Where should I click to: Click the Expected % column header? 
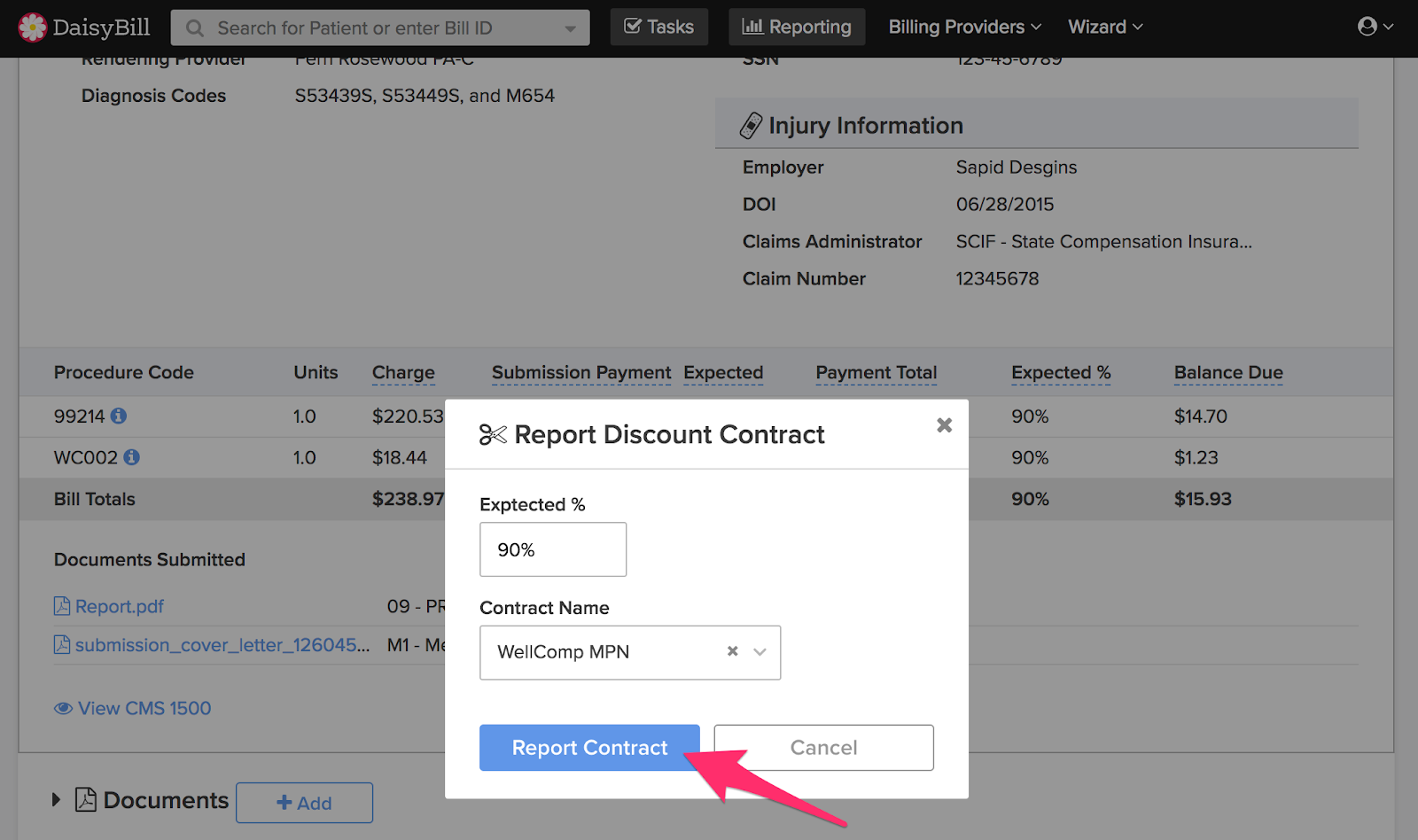click(1061, 373)
